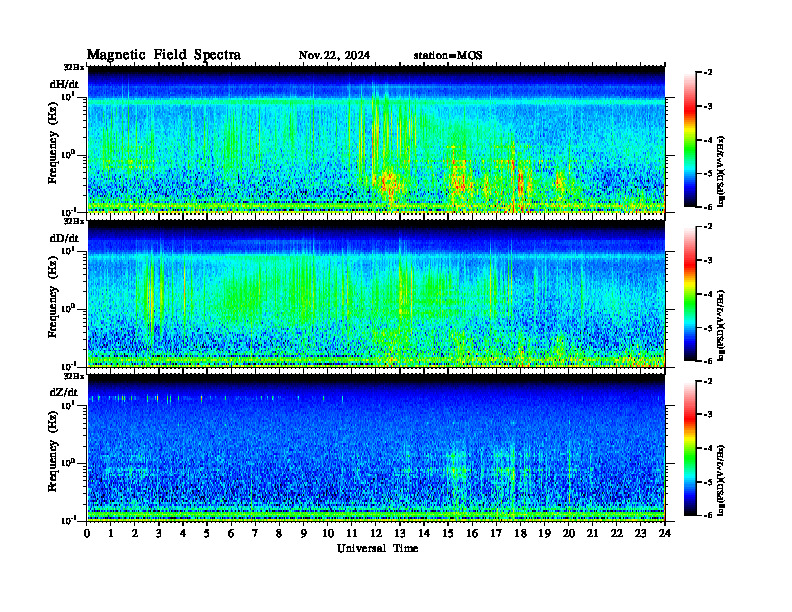Click the "32Hz" label atop the dH/dt panel
The image size is (792, 612).
click(x=74, y=67)
